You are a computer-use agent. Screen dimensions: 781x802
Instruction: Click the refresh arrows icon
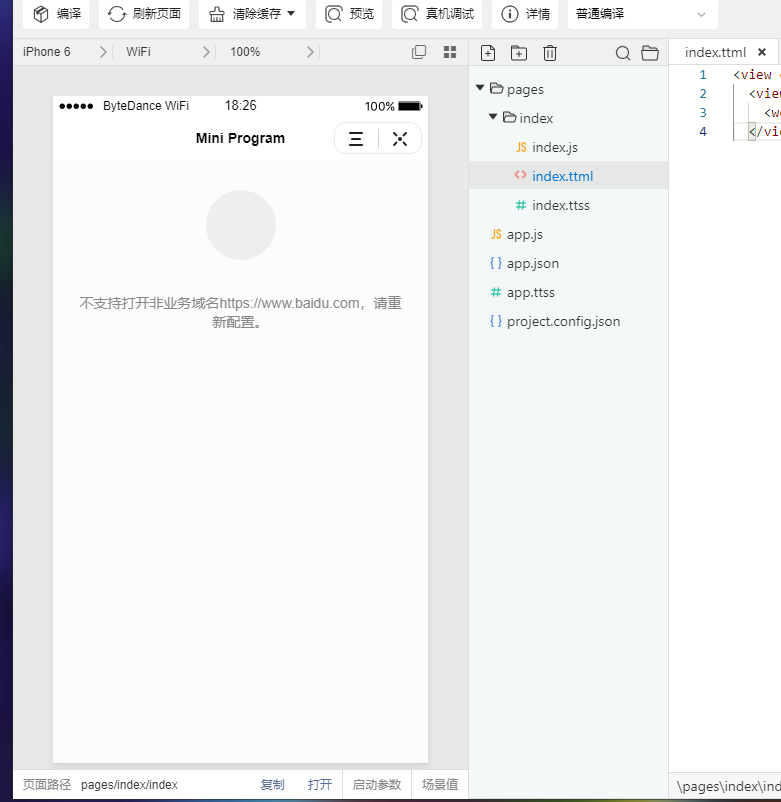point(117,14)
